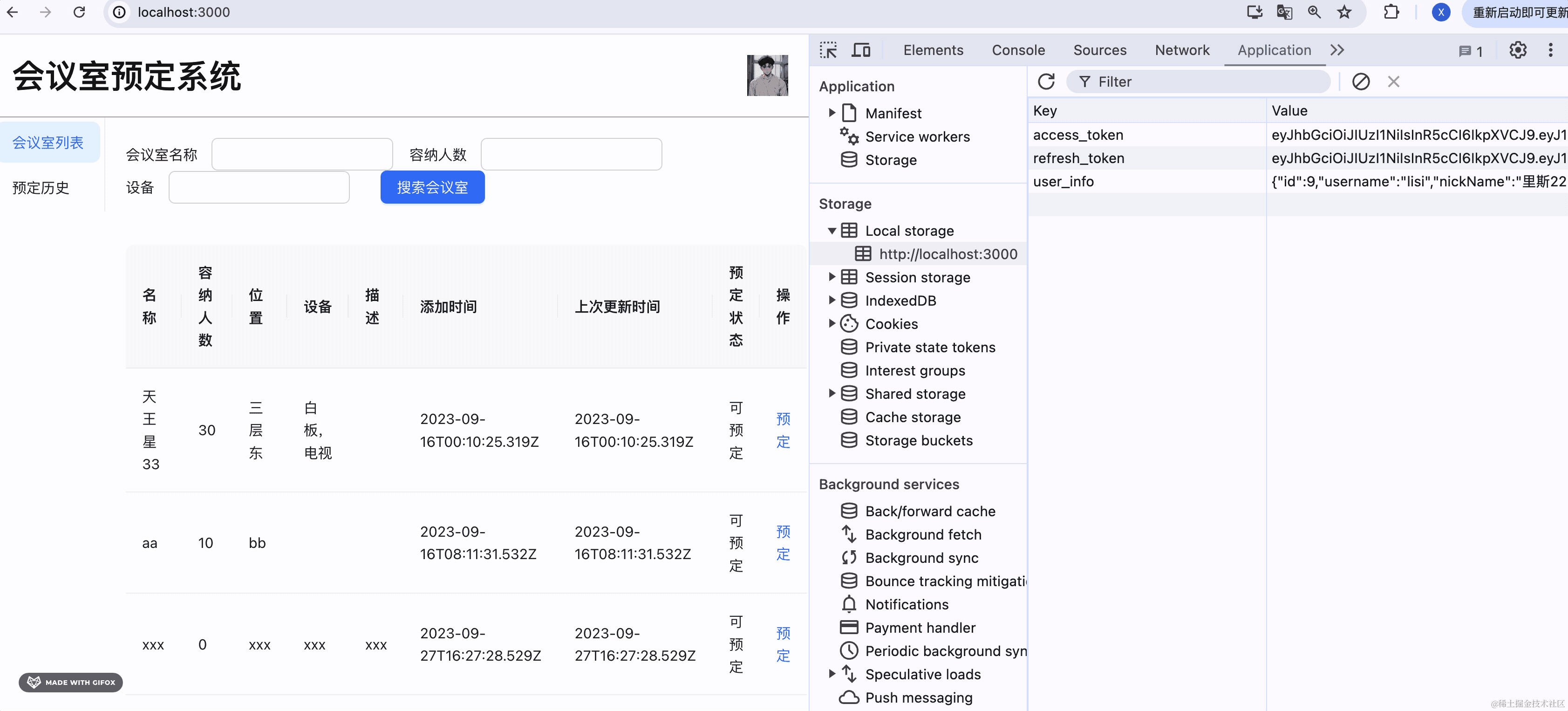Open the Console tab

[x=1018, y=50]
